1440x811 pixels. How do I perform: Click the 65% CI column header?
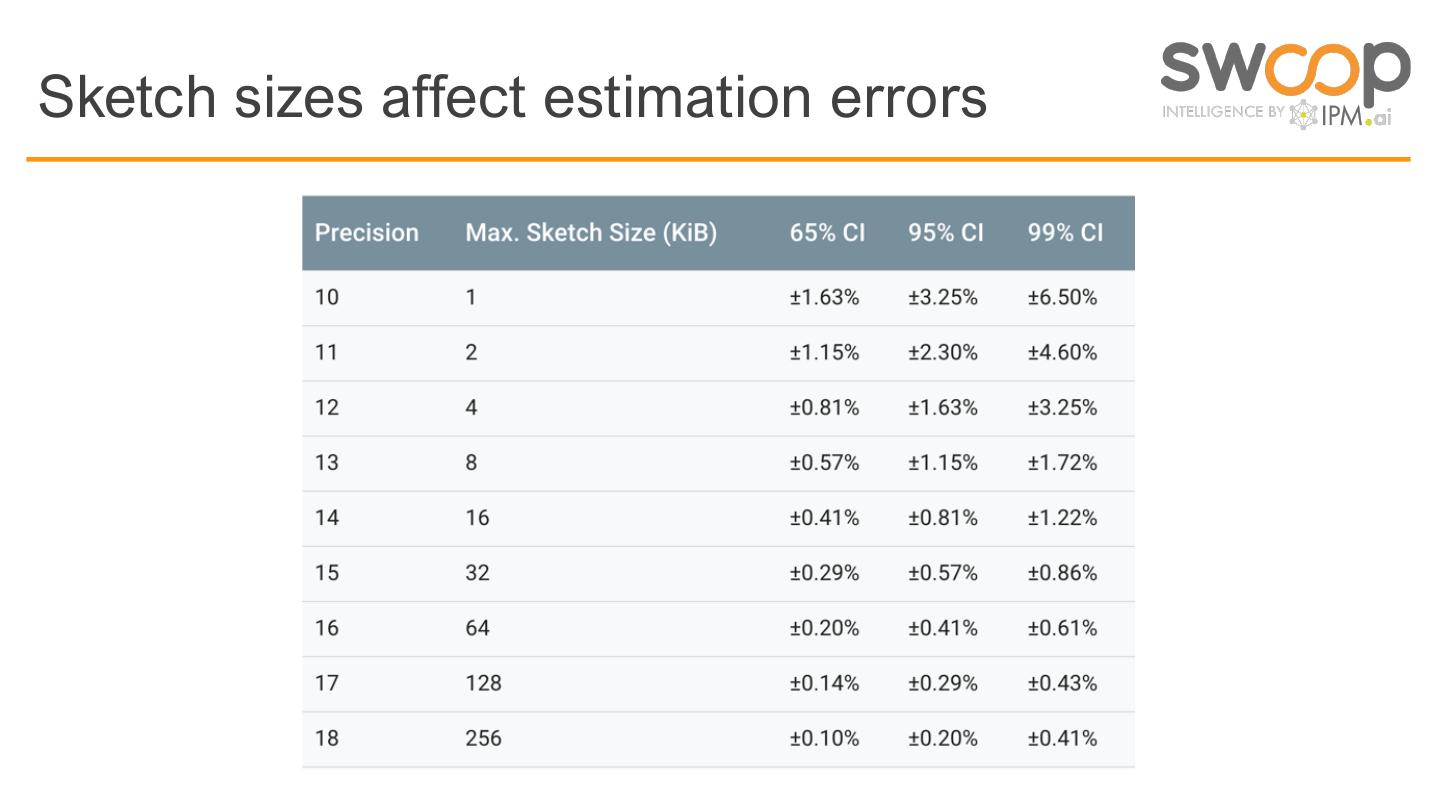pyautogui.click(x=826, y=233)
